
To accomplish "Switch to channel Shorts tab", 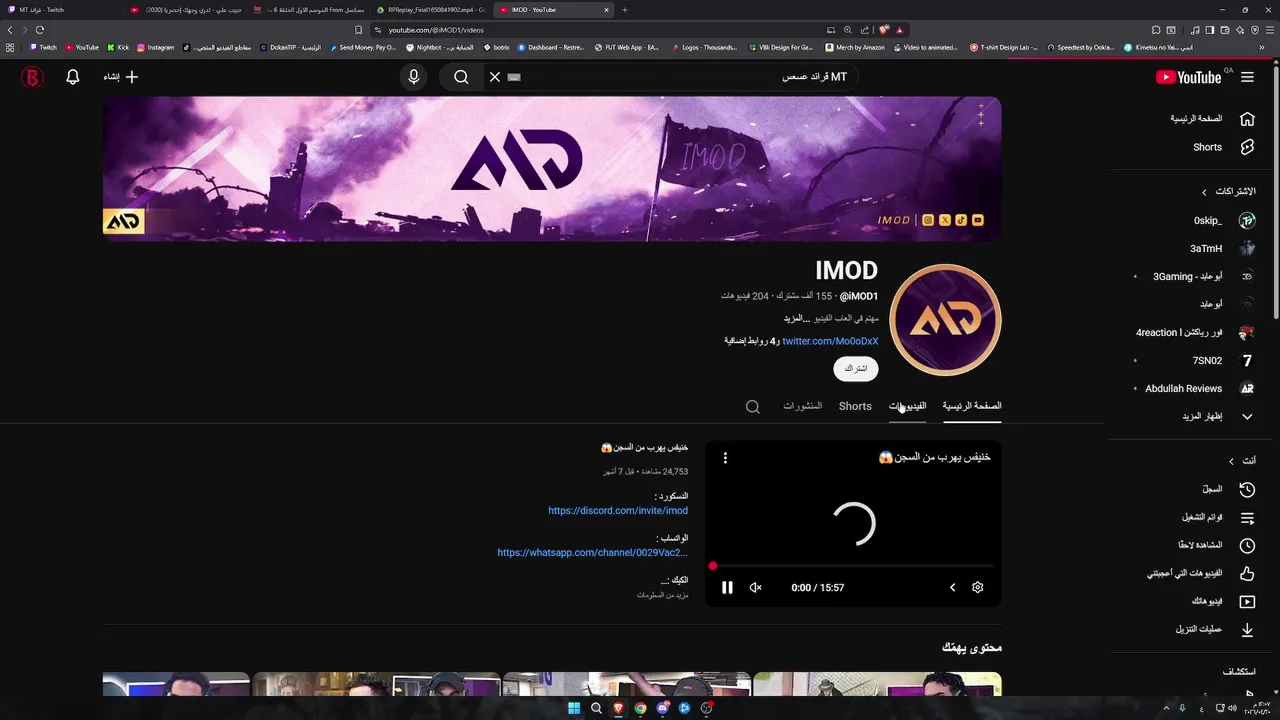I will click(855, 406).
